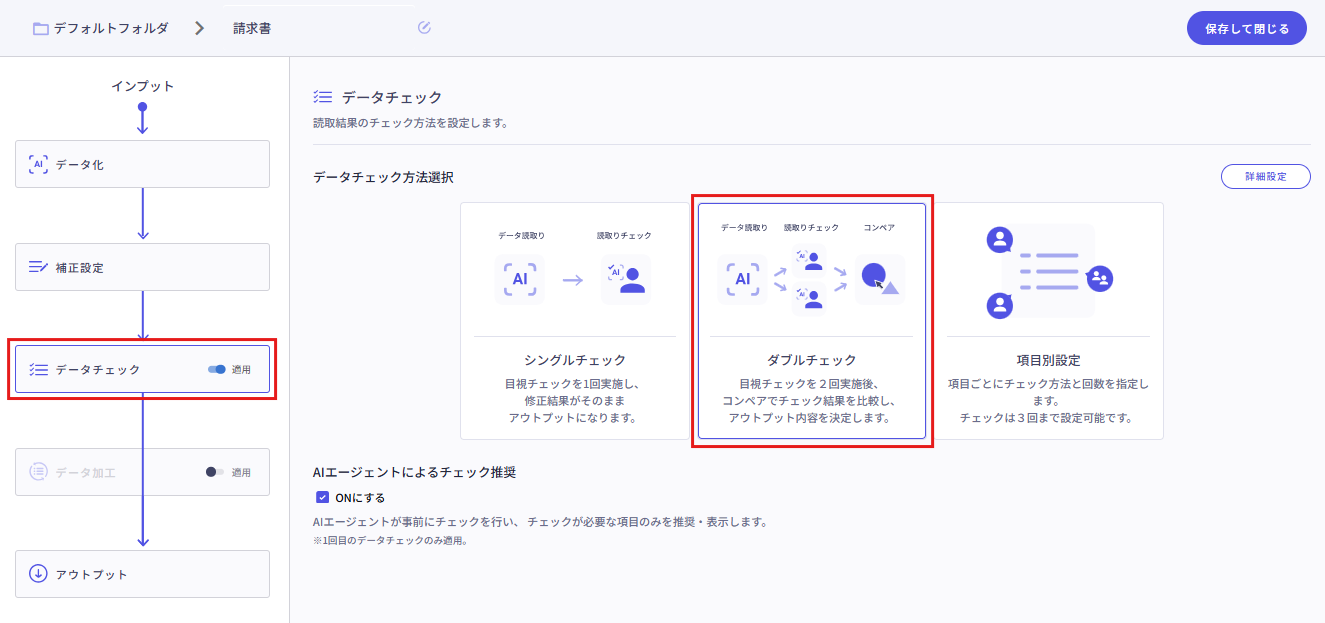Image resolution: width=1325 pixels, height=623 pixels.
Task: Click the データ加工 step icon
Action: pos(38,472)
